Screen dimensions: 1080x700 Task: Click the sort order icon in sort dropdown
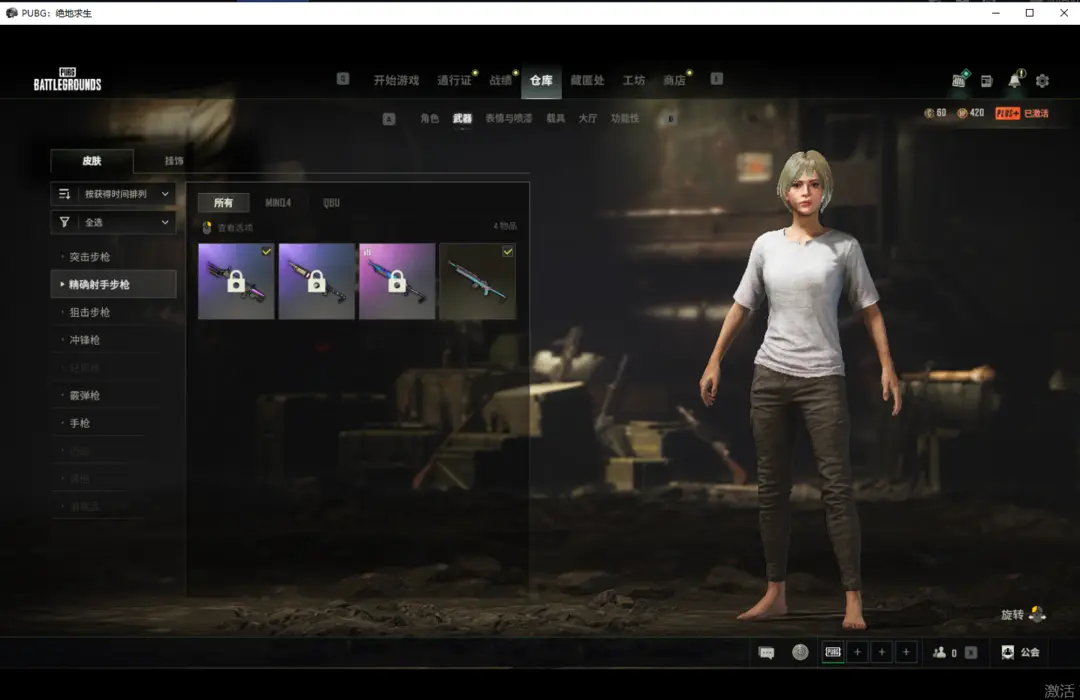tap(64, 194)
